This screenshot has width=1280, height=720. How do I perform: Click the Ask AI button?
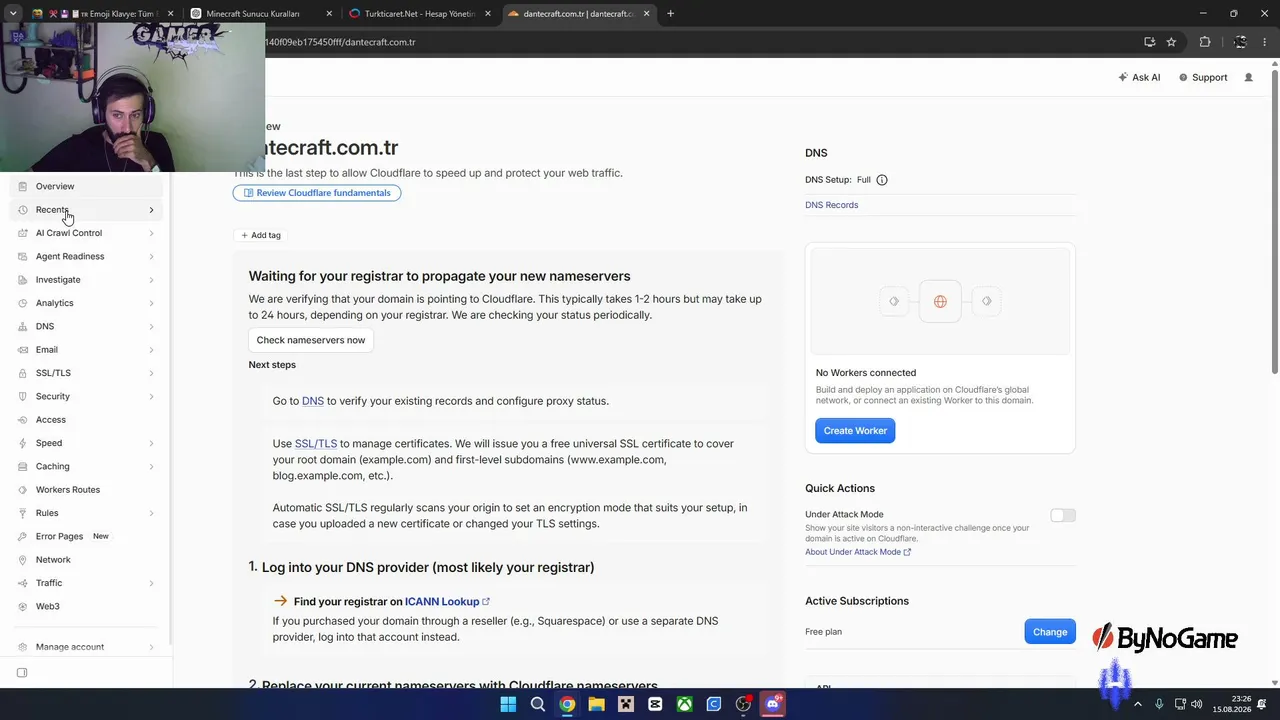(1139, 77)
